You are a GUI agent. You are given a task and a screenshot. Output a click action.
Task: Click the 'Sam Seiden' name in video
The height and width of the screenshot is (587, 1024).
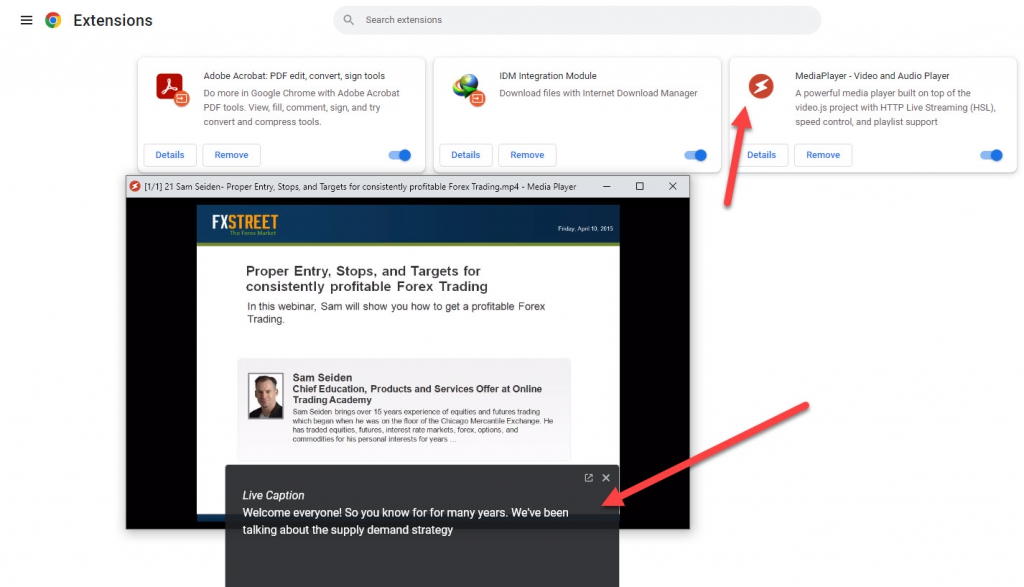point(322,377)
